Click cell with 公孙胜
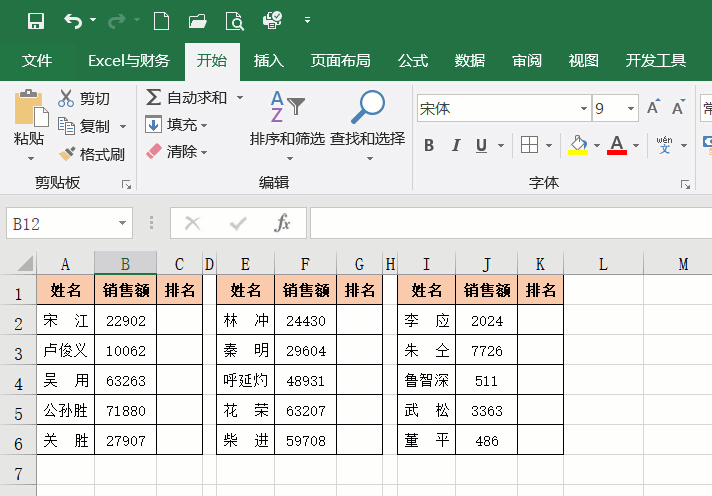 (x=65, y=410)
